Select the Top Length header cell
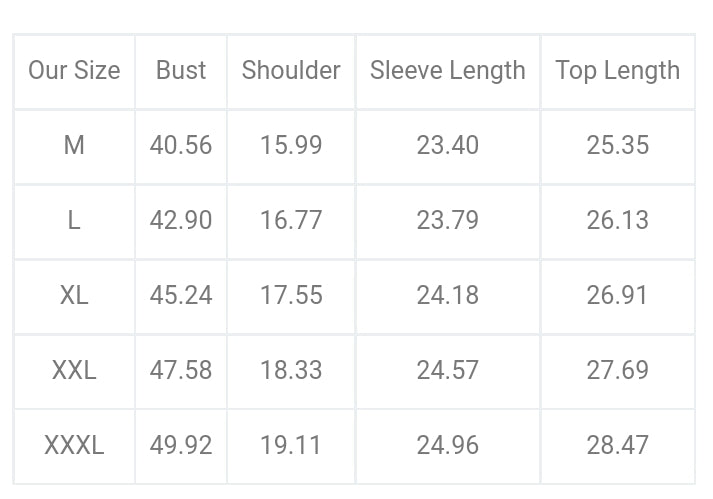Image resolution: width=713 pixels, height=499 pixels. (x=617, y=71)
